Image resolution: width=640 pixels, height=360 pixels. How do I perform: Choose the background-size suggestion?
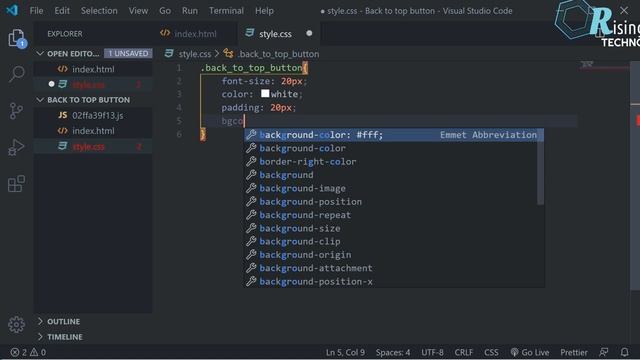click(x=391, y=228)
